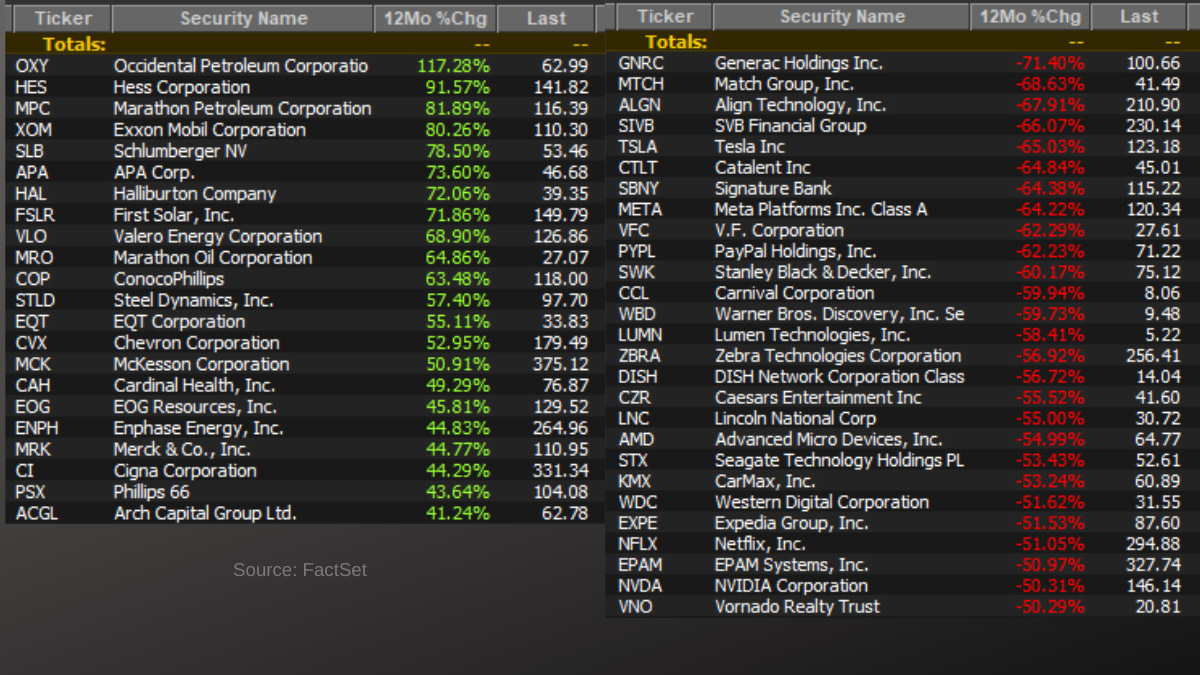
Task: Click Stanley Black & Decker, Inc.
Action: (x=823, y=272)
